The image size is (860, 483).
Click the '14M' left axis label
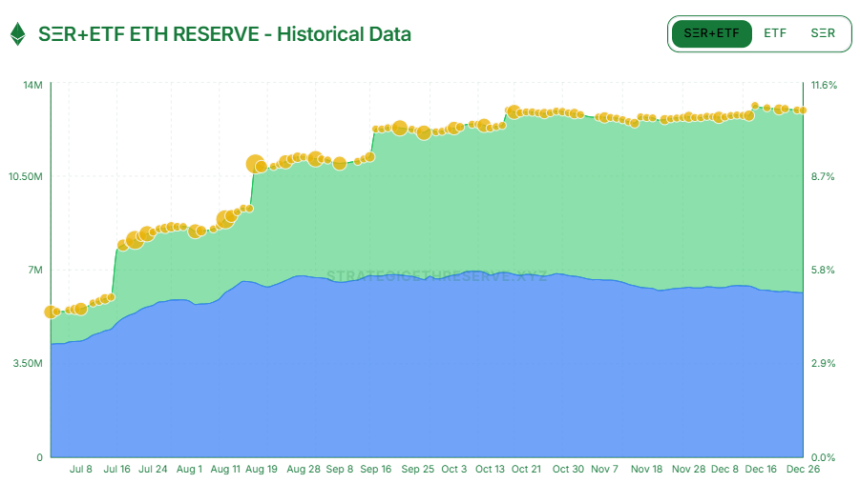32,84
